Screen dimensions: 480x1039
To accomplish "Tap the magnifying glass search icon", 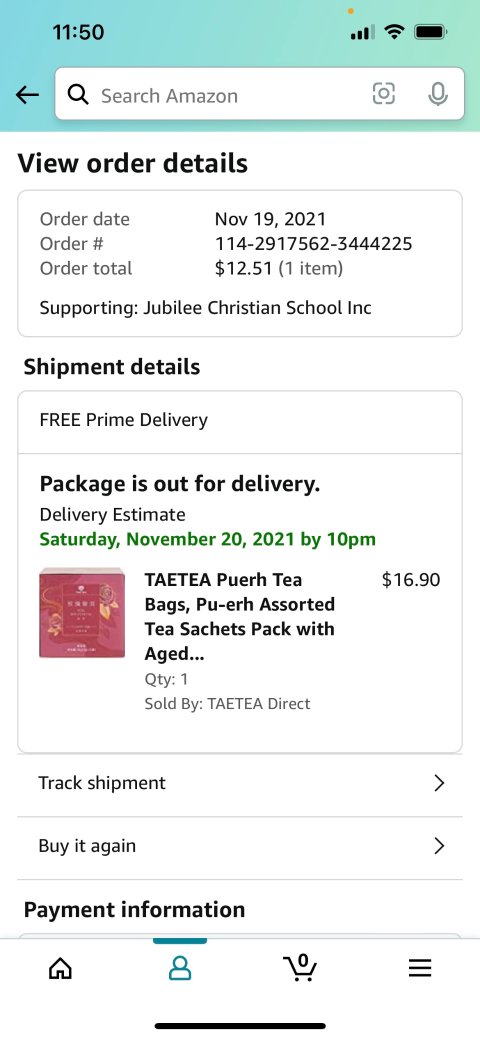I will [78, 95].
